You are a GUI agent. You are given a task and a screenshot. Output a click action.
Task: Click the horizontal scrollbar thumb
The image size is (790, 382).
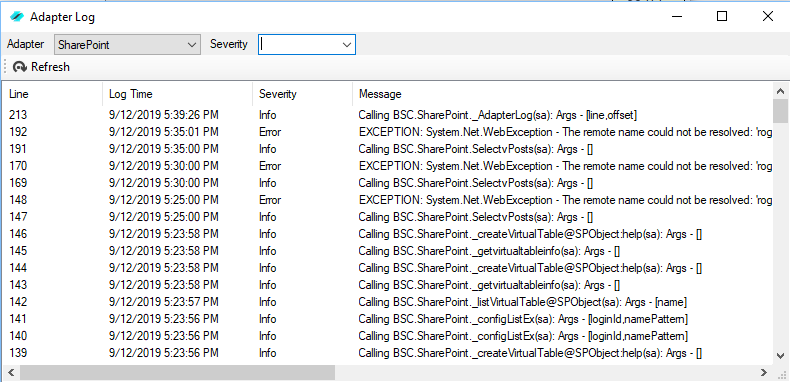177,373
